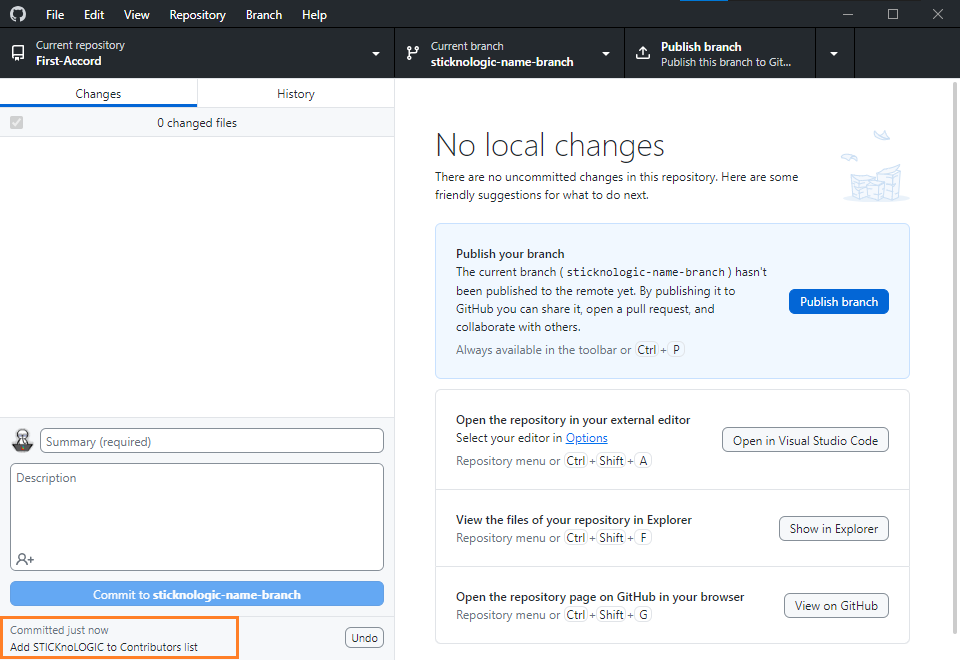Click the 0 changed files label
Image resolution: width=960 pixels, height=660 pixels.
click(197, 122)
